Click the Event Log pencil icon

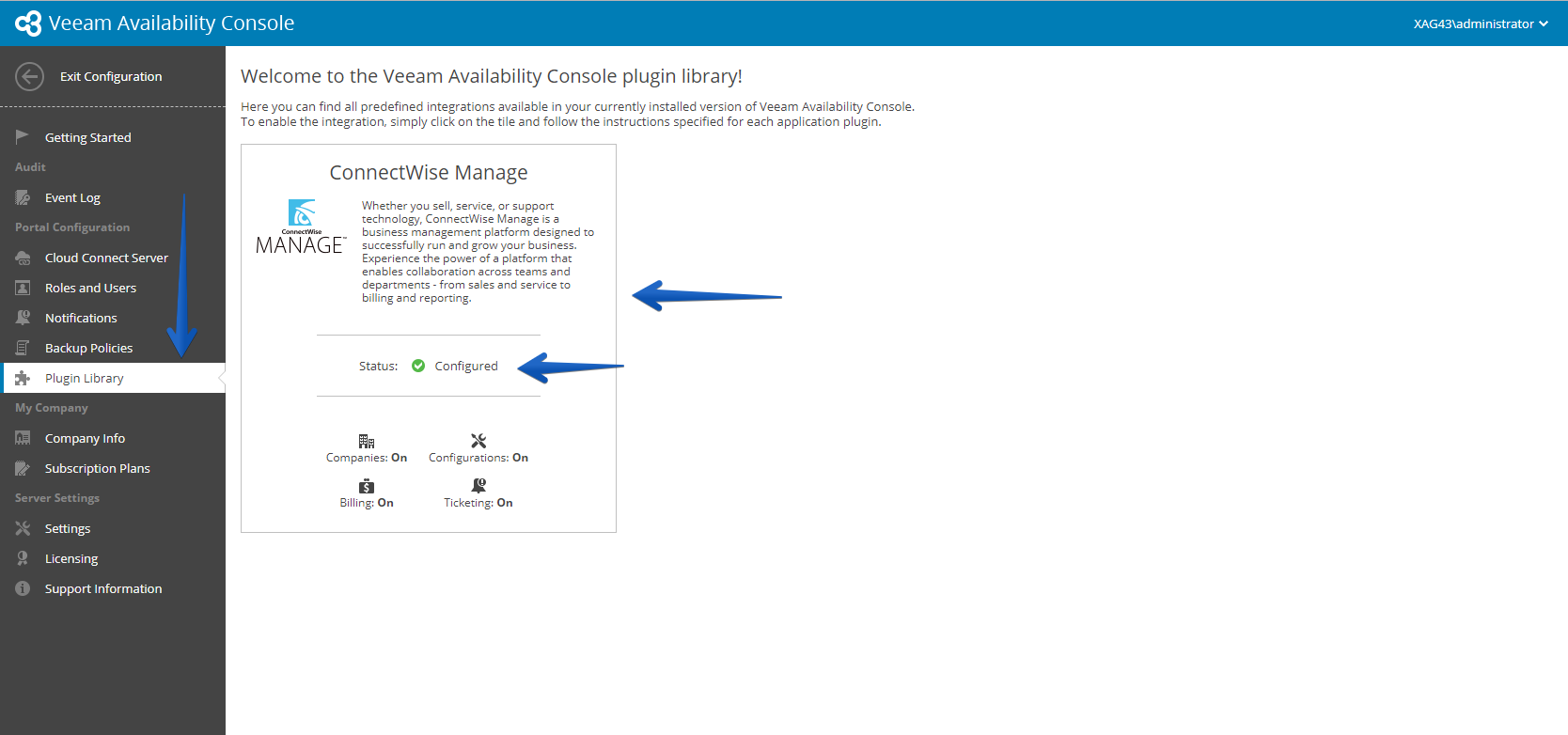[23, 197]
